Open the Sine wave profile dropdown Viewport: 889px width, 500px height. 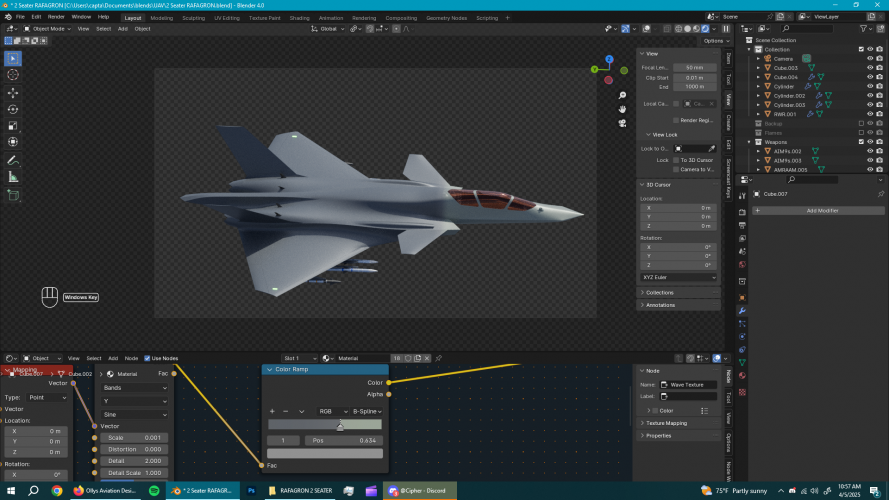[x=134, y=414]
